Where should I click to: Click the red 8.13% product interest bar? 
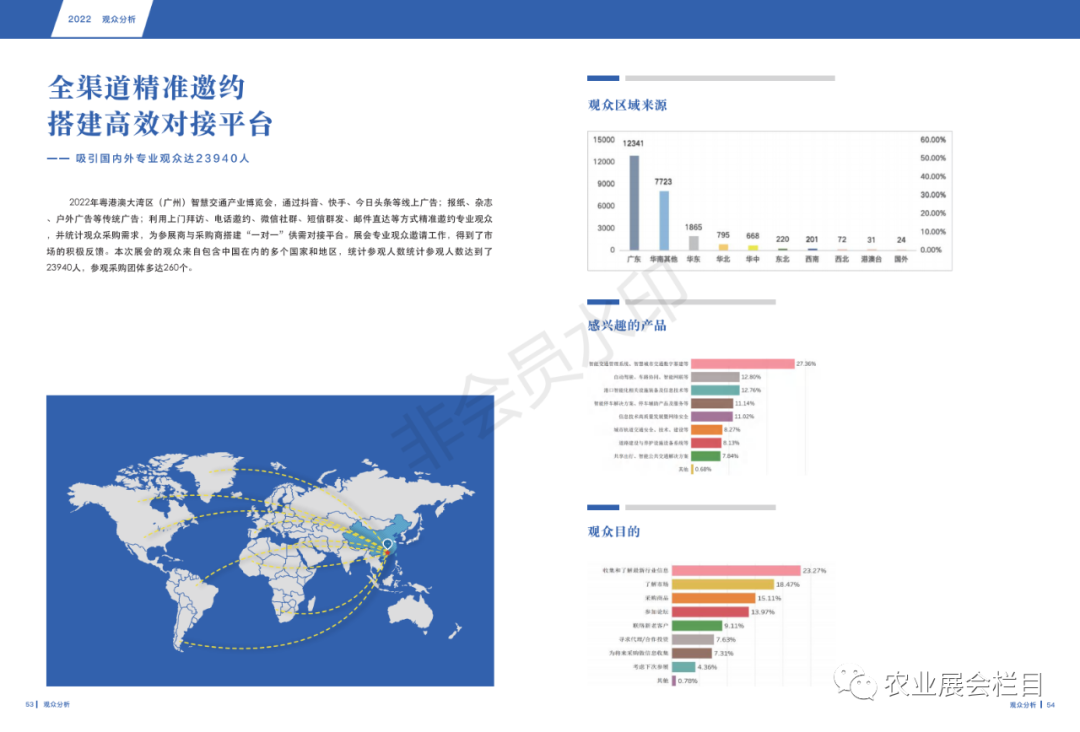pos(706,443)
